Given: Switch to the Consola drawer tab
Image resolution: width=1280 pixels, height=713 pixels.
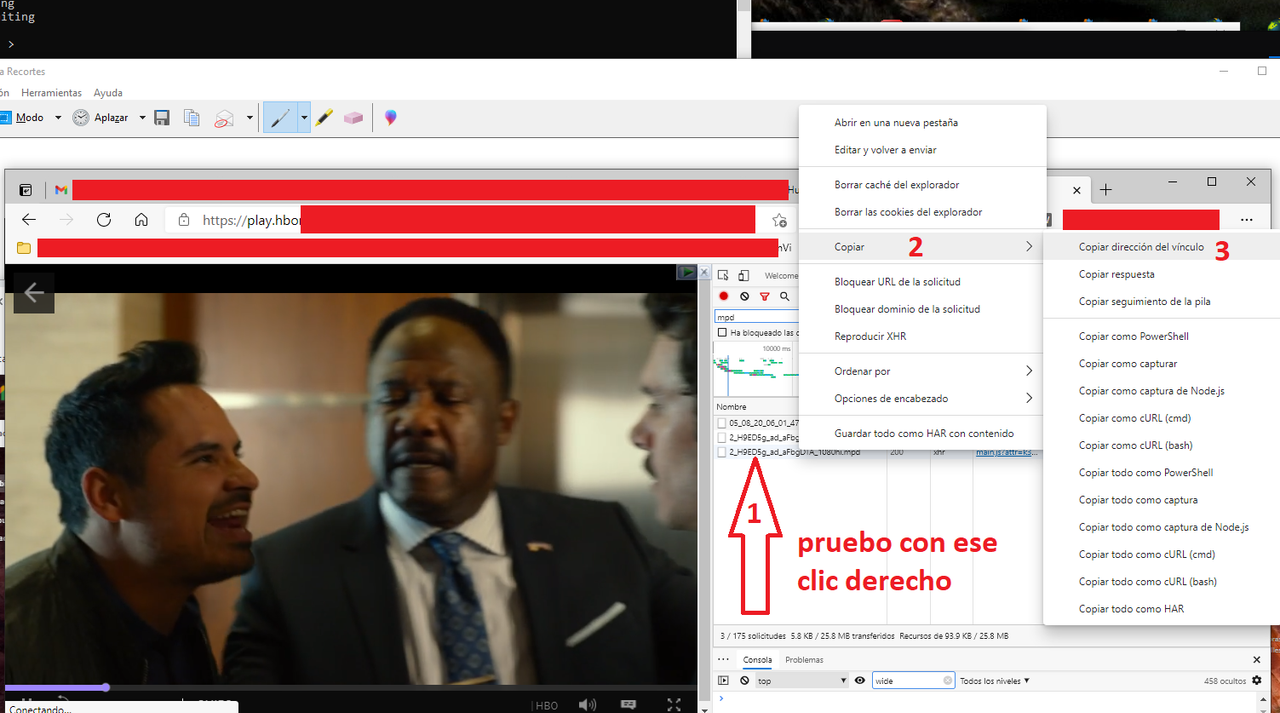Looking at the screenshot, I should pos(757,660).
